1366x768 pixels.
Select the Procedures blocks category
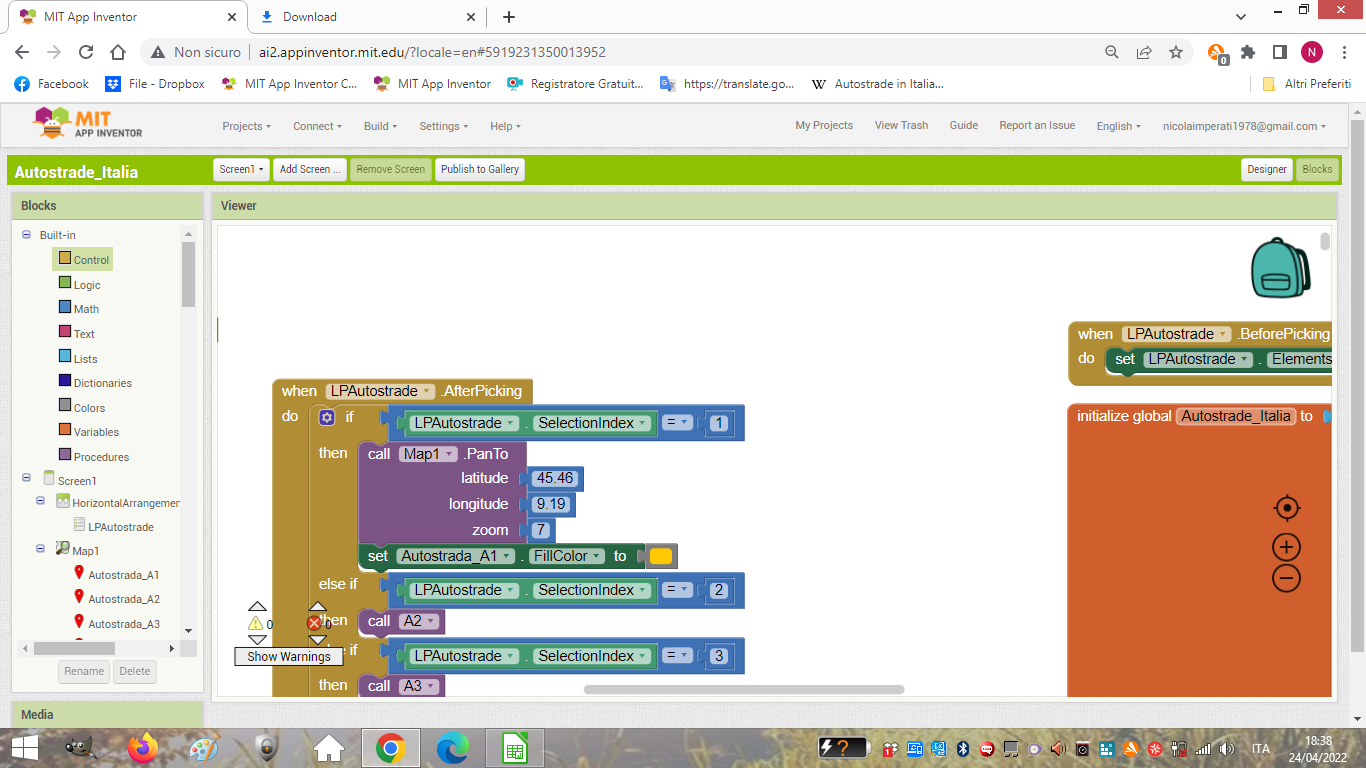pos(94,456)
